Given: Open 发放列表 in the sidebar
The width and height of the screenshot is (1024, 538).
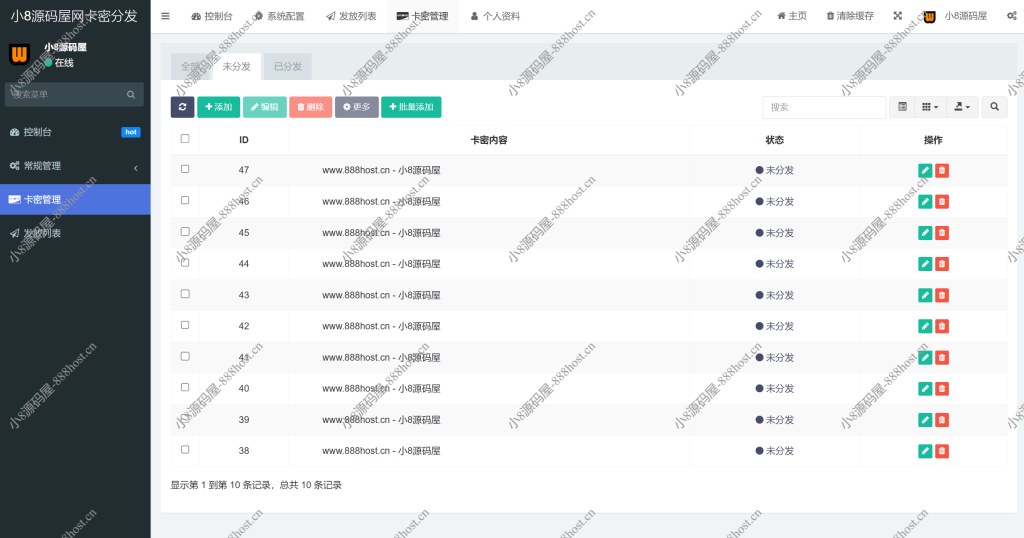Looking at the screenshot, I should [x=75, y=234].
